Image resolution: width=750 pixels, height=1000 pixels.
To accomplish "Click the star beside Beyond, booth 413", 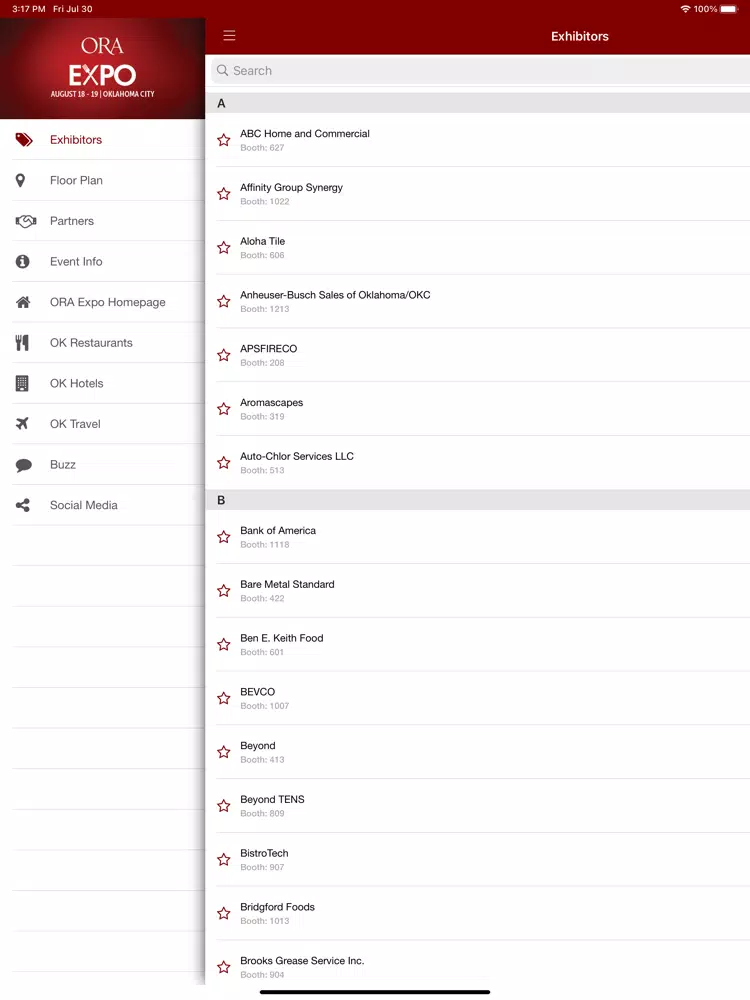I will point(223,752).
